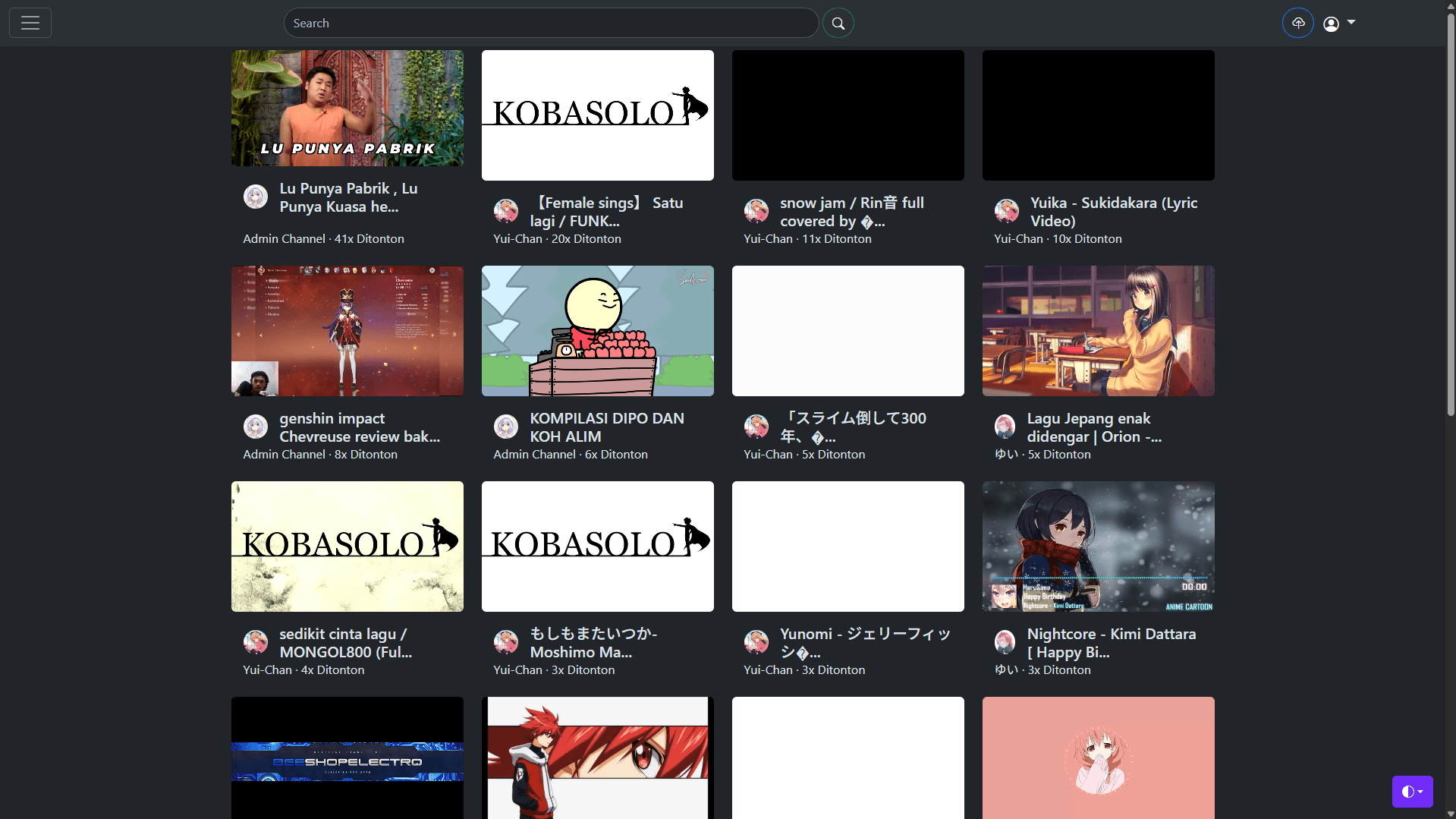
Task: Open the hamburger navigation menu
Action: (30, 23)
